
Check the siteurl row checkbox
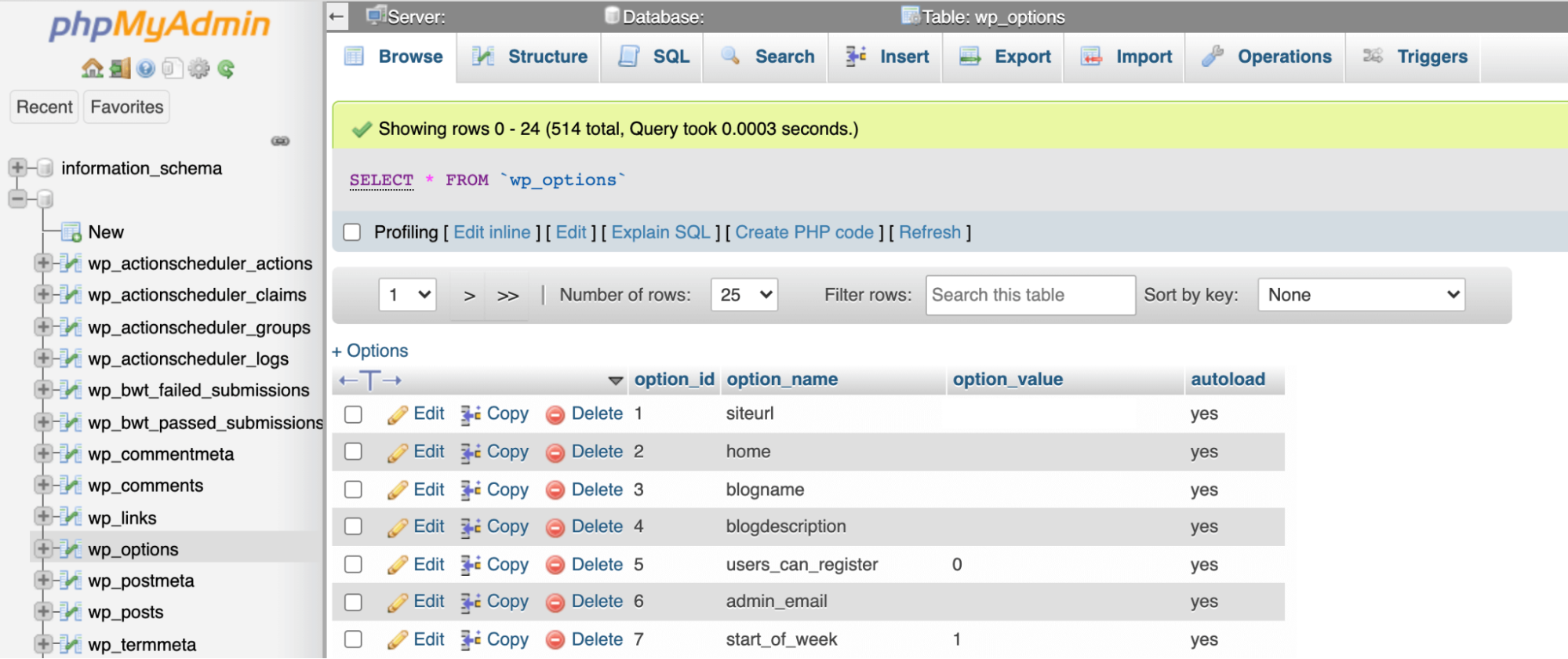[354, 414]
